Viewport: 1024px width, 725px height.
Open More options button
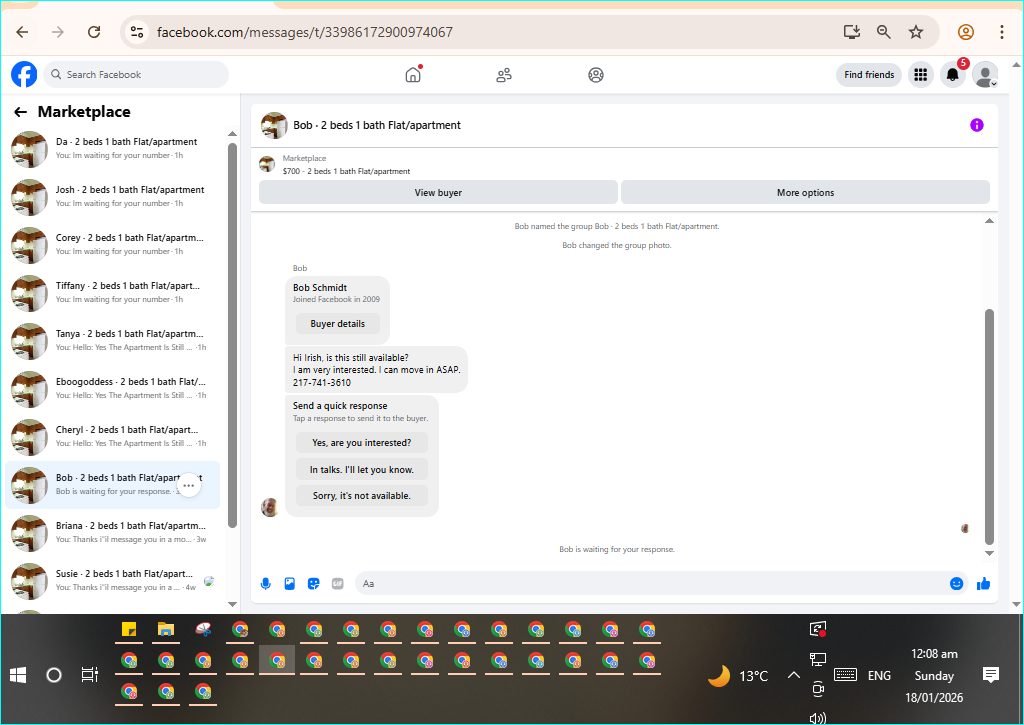tap(805, 193)
